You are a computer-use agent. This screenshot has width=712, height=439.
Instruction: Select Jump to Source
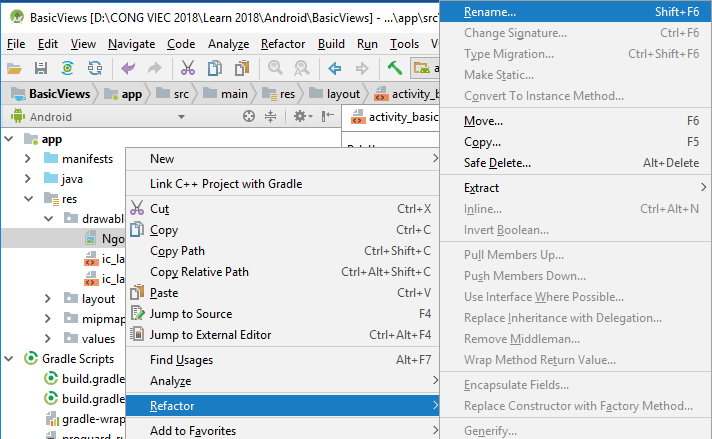click(282, 314)
